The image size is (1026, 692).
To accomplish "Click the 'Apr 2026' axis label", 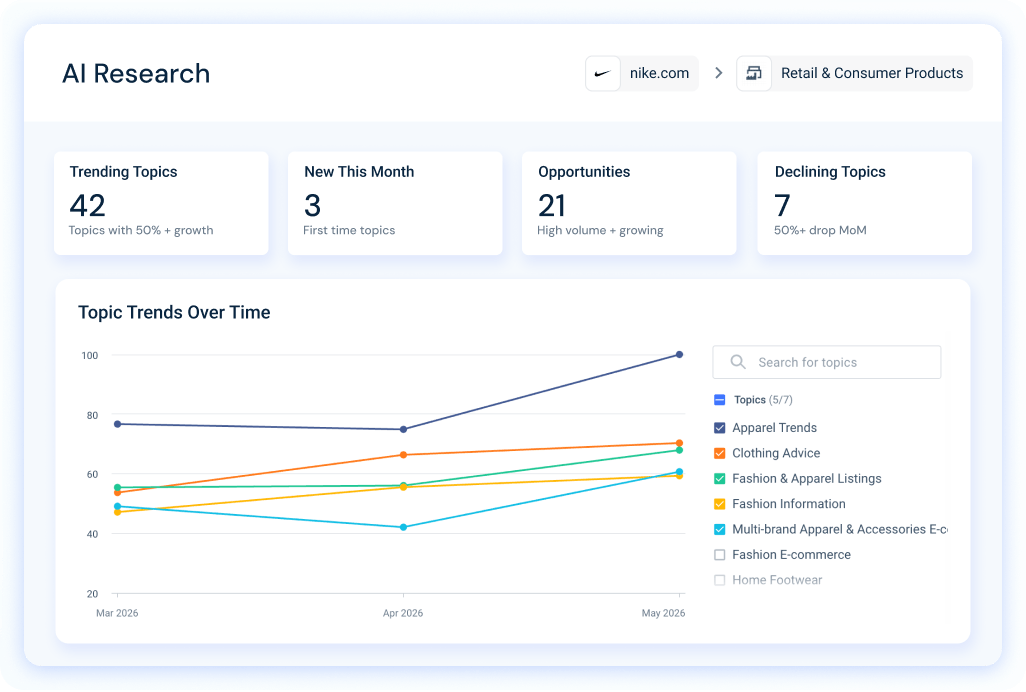I will click(403, 613).
